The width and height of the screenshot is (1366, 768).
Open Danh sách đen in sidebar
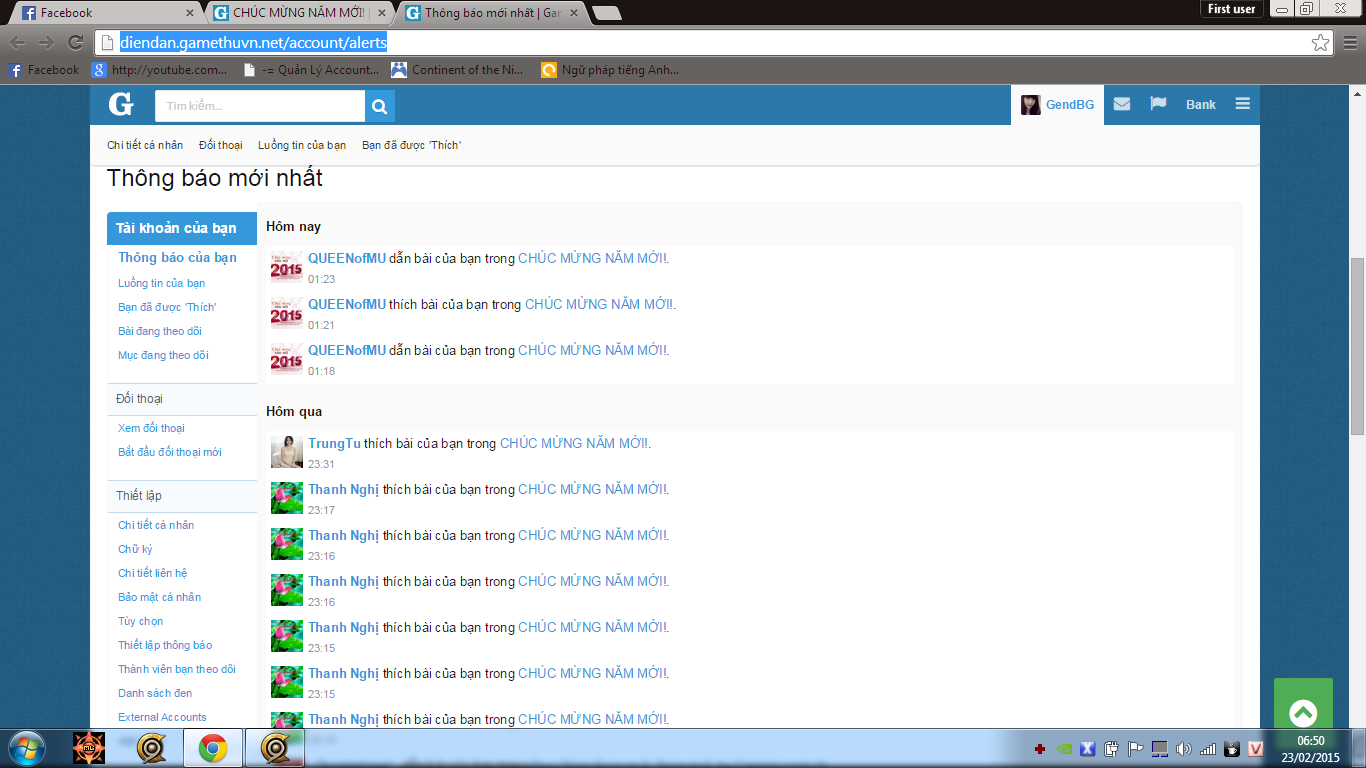point(155,693)
